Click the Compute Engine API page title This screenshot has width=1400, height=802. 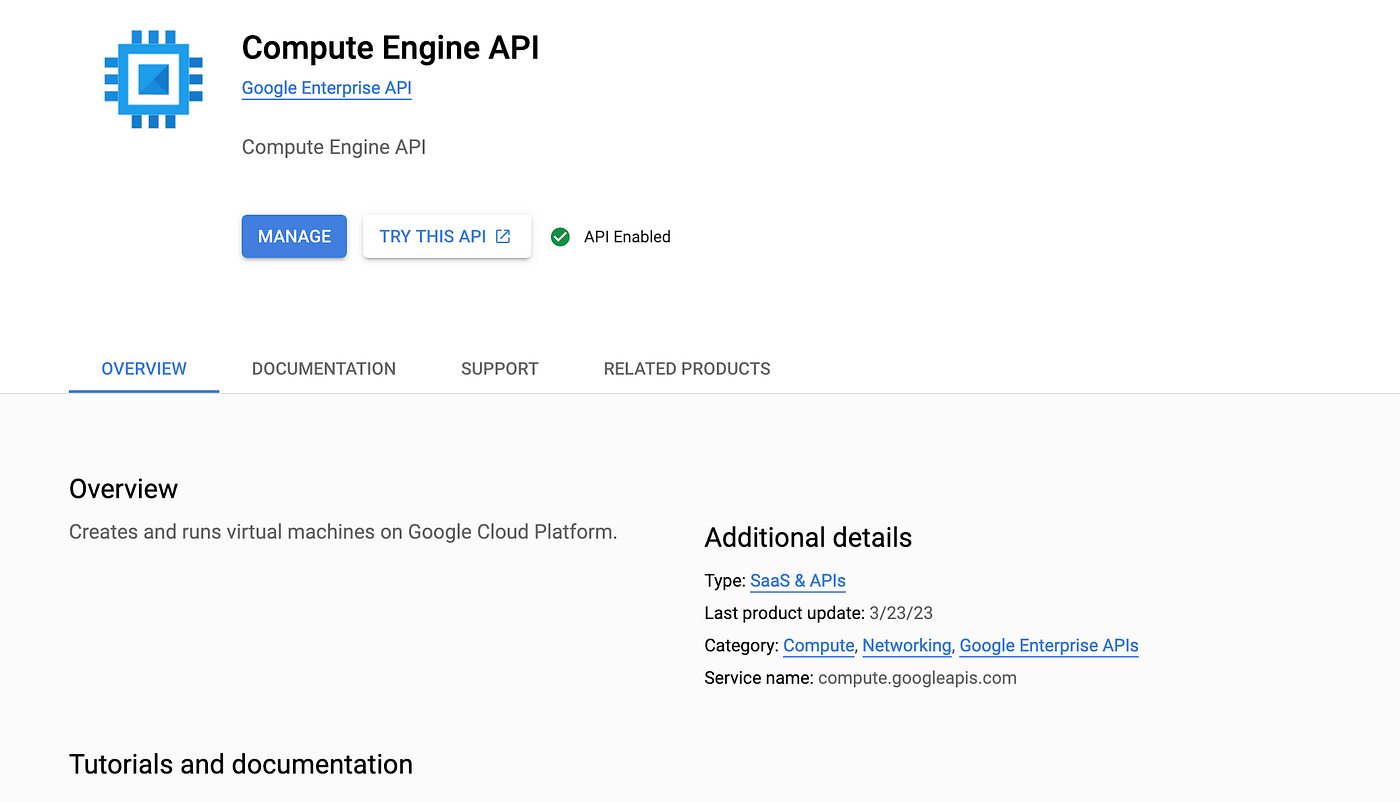coord(390,48)
